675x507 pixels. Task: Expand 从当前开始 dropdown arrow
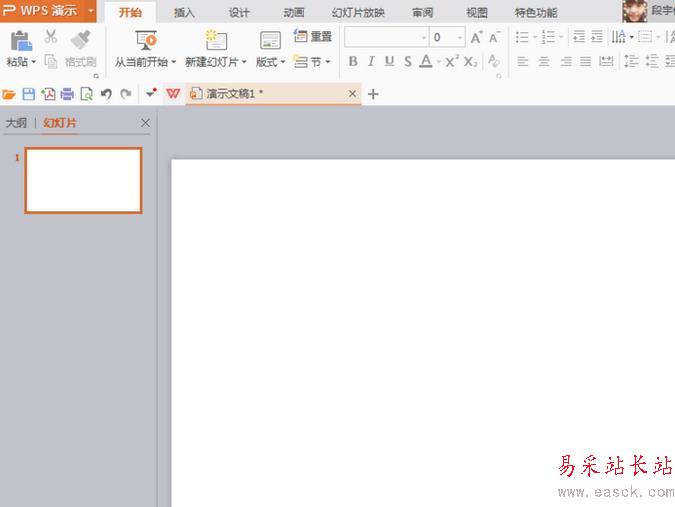(x=174, y=62)
